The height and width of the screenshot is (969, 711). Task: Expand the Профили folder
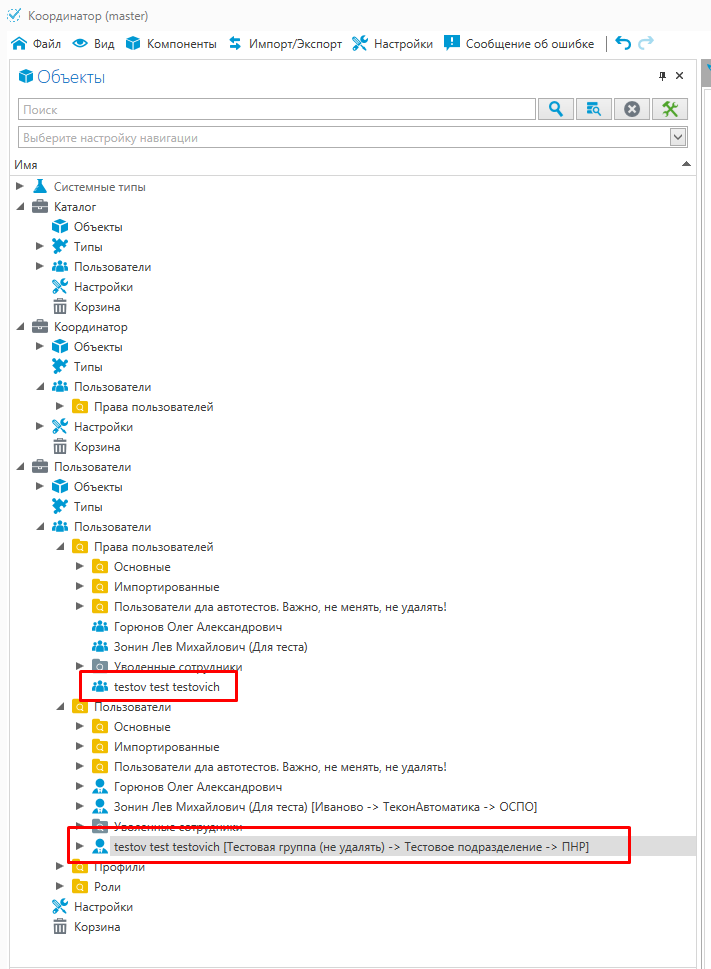tap(60, 867)
